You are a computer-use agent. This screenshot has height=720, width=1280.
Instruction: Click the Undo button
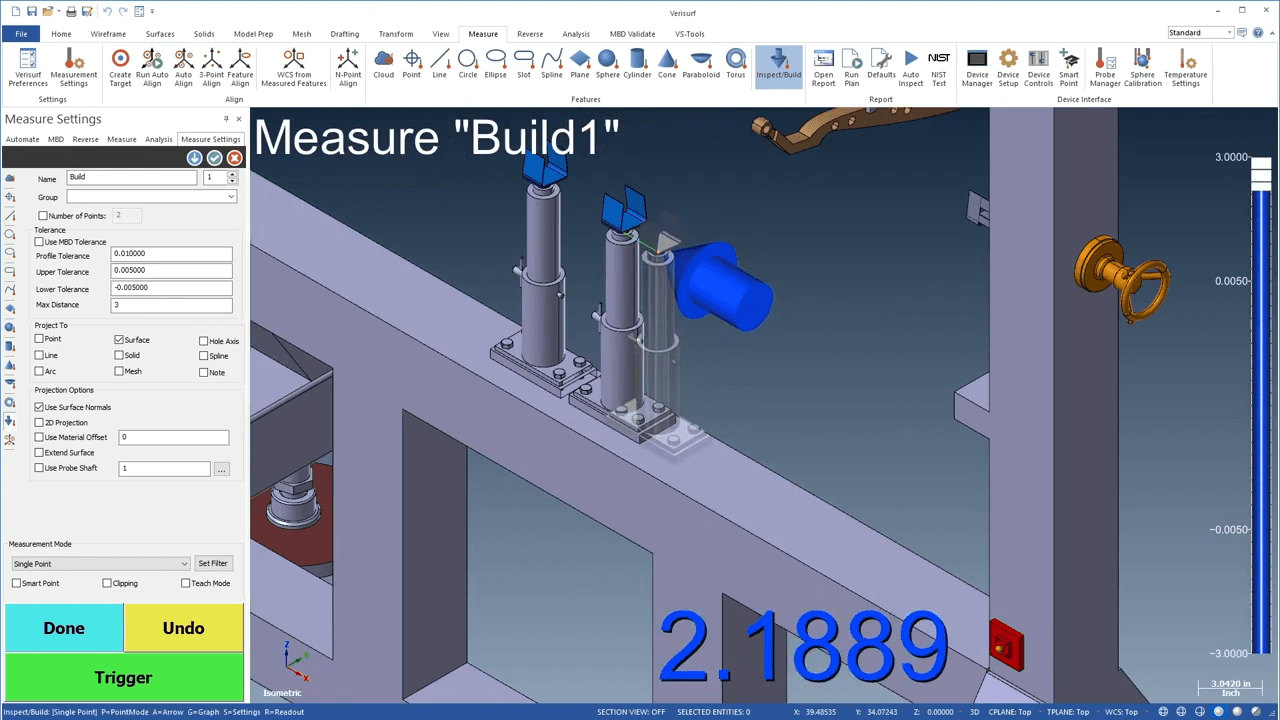click(183, 628)
